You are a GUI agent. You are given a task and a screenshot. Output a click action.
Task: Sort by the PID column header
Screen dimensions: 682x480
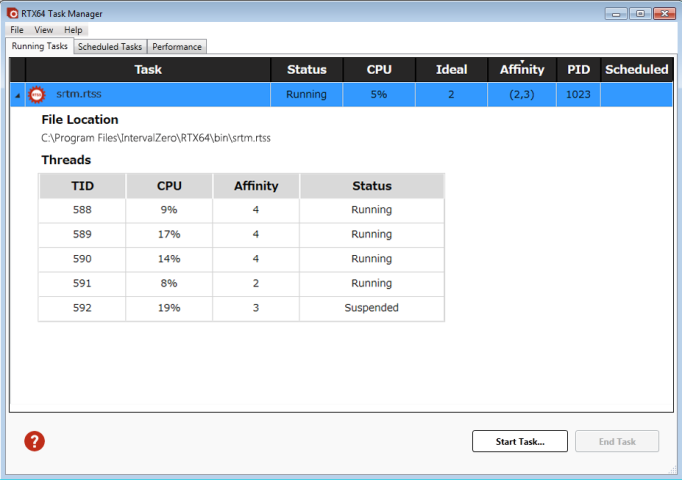tap(578, 70)
